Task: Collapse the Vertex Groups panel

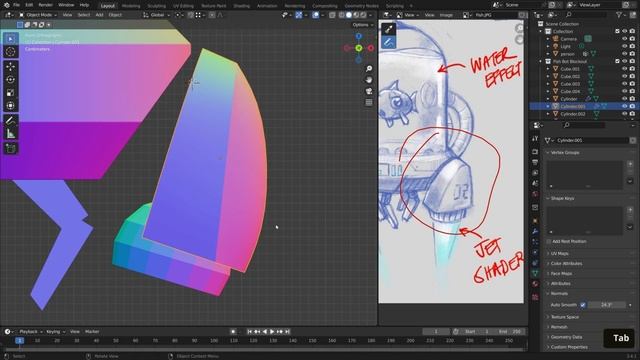Action: [x=565, y=153]
